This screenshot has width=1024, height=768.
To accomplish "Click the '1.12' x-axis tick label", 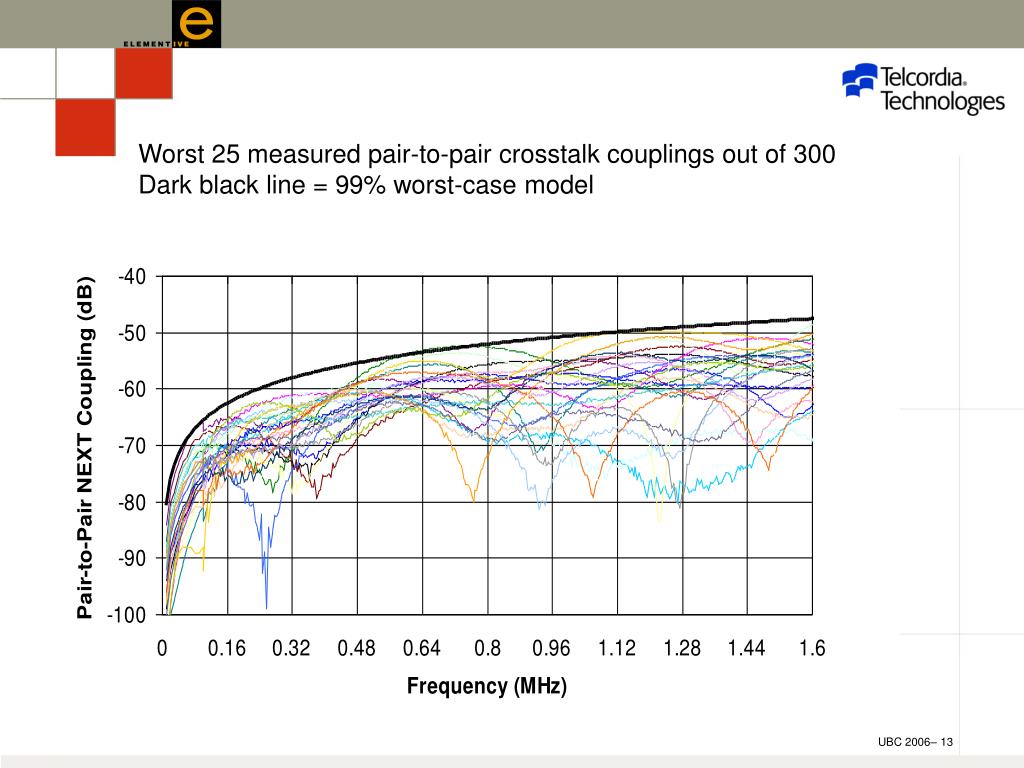I will (x=616, y=648).
